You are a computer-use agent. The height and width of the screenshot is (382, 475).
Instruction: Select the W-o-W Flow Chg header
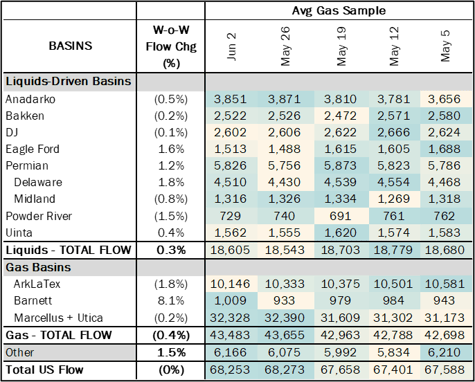pos(171,46)
